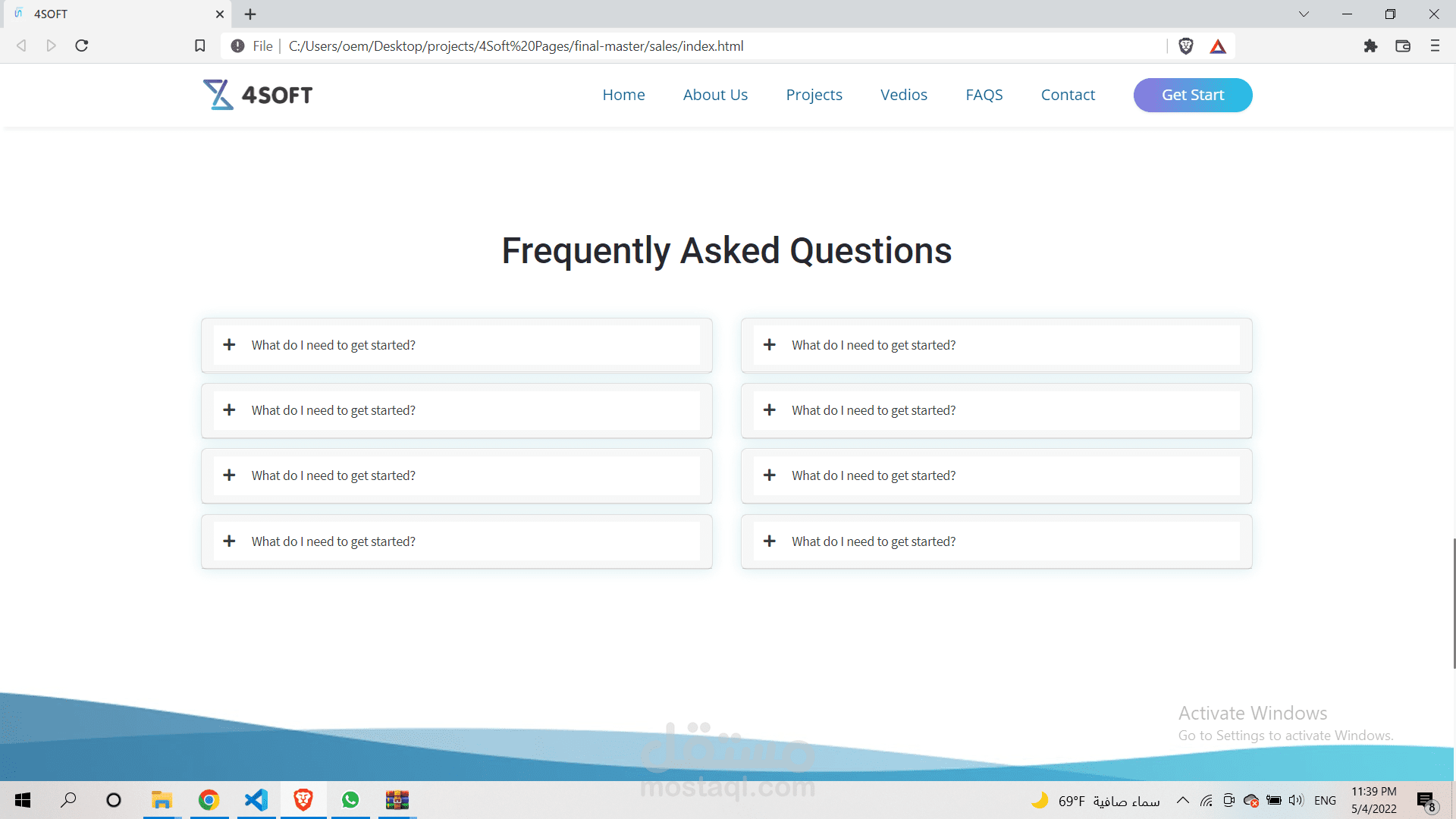Click the Brave Shields lion icon
The width and height of the screenshot is (1456, 819).
[x=1186, y=46]
